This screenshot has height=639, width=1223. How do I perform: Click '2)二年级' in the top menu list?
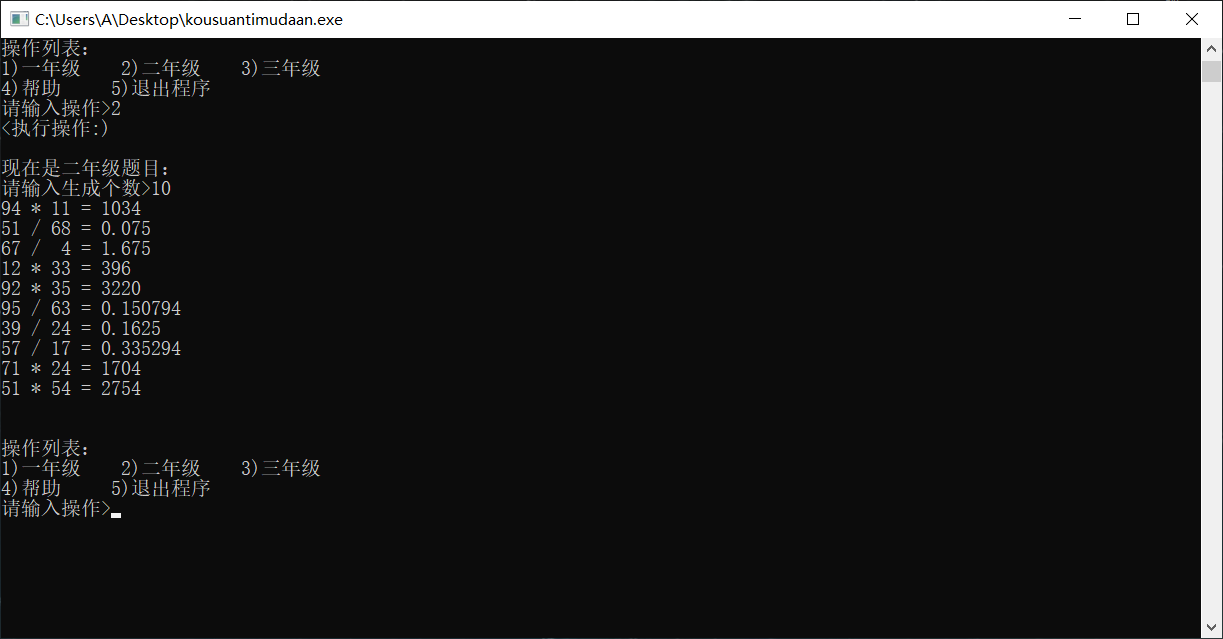click(x=161, y=69)
